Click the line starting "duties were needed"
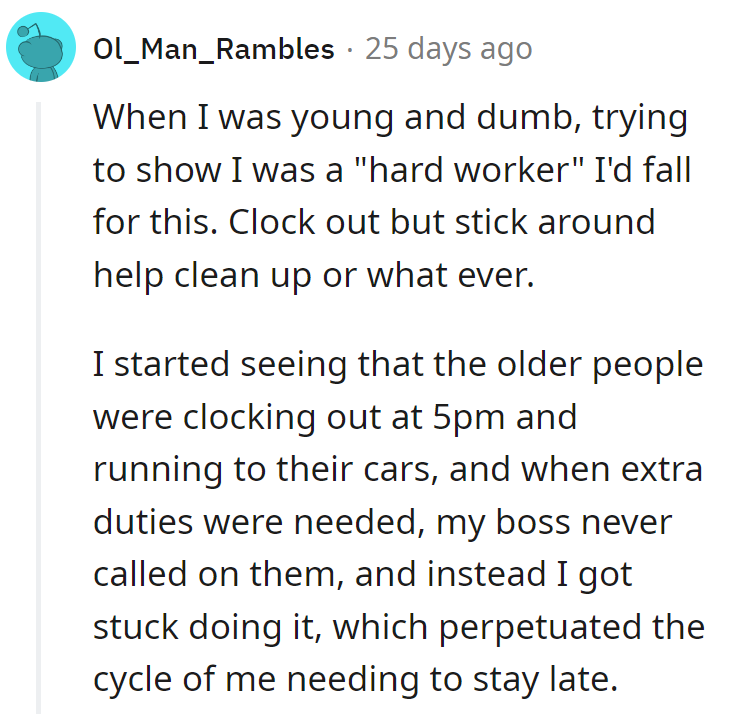This screenshot has width=739, height=714. tap(382, 521)
